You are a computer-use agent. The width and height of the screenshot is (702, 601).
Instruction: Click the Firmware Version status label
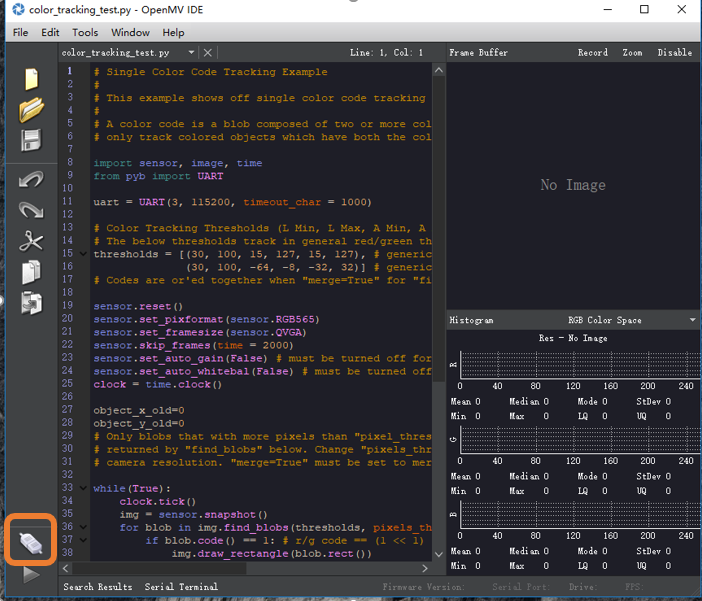coord(424,587)
